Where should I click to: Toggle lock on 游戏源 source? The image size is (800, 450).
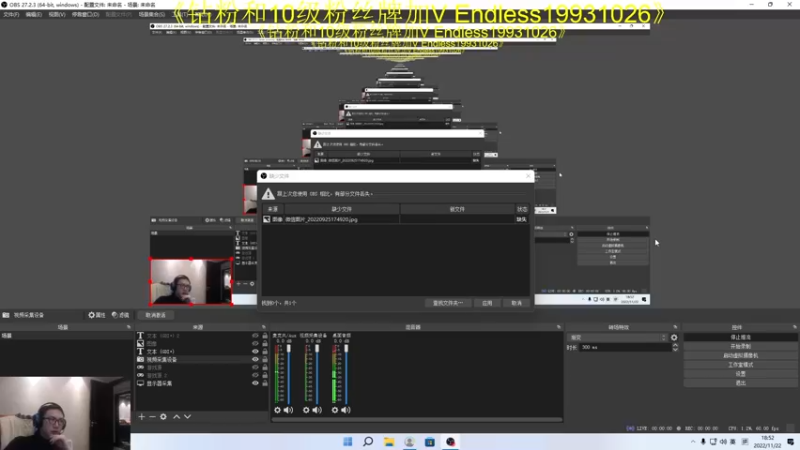tap(265, 367)
